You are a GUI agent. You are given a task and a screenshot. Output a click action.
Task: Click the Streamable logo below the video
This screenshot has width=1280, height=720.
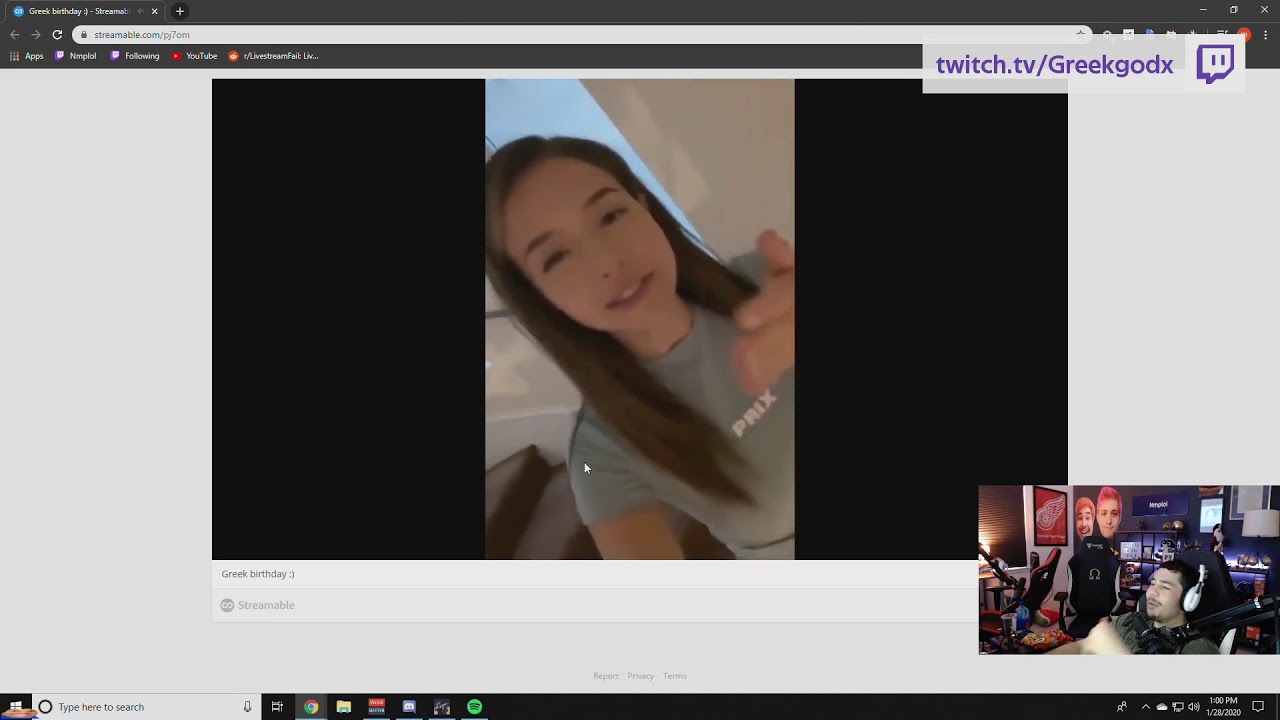tap(258, 605)
